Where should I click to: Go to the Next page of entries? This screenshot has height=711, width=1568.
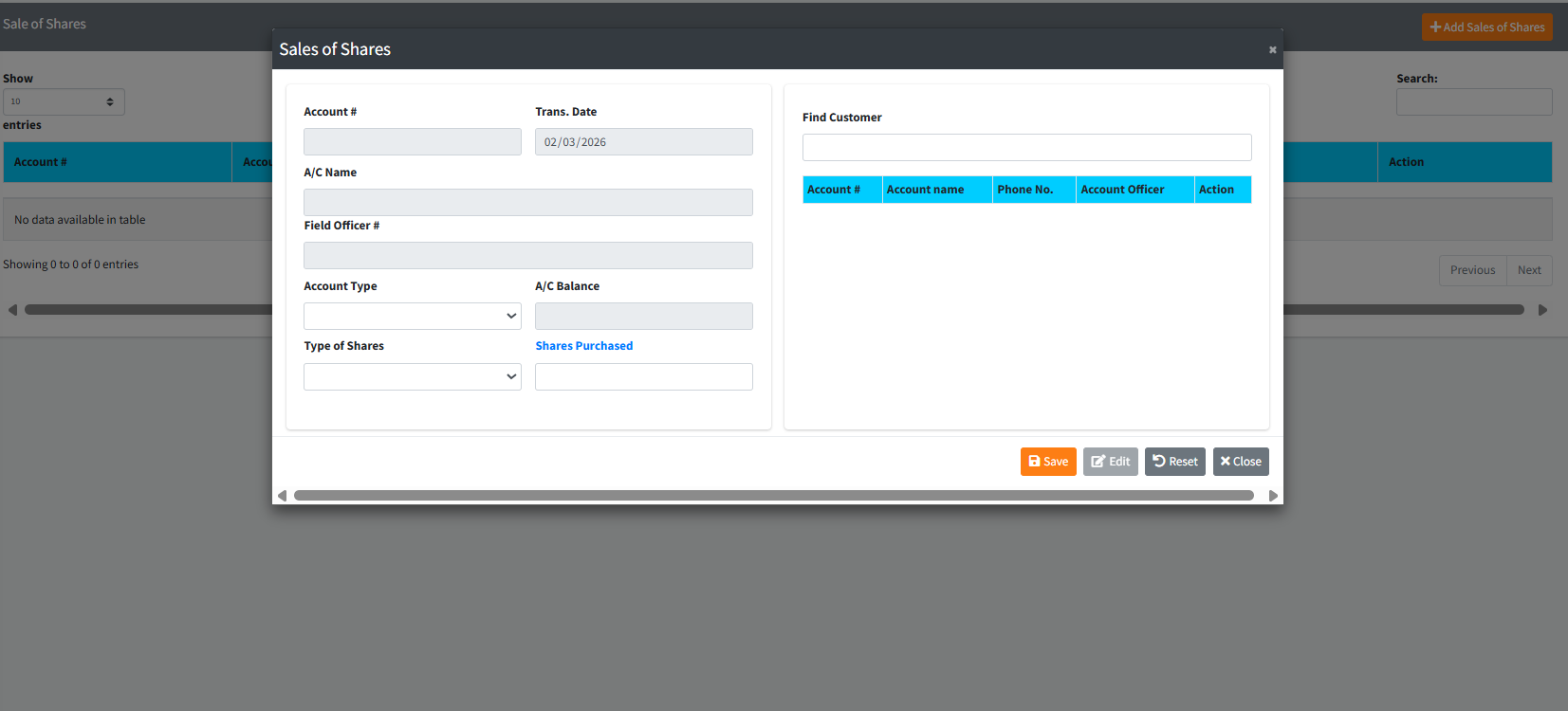1529,270
